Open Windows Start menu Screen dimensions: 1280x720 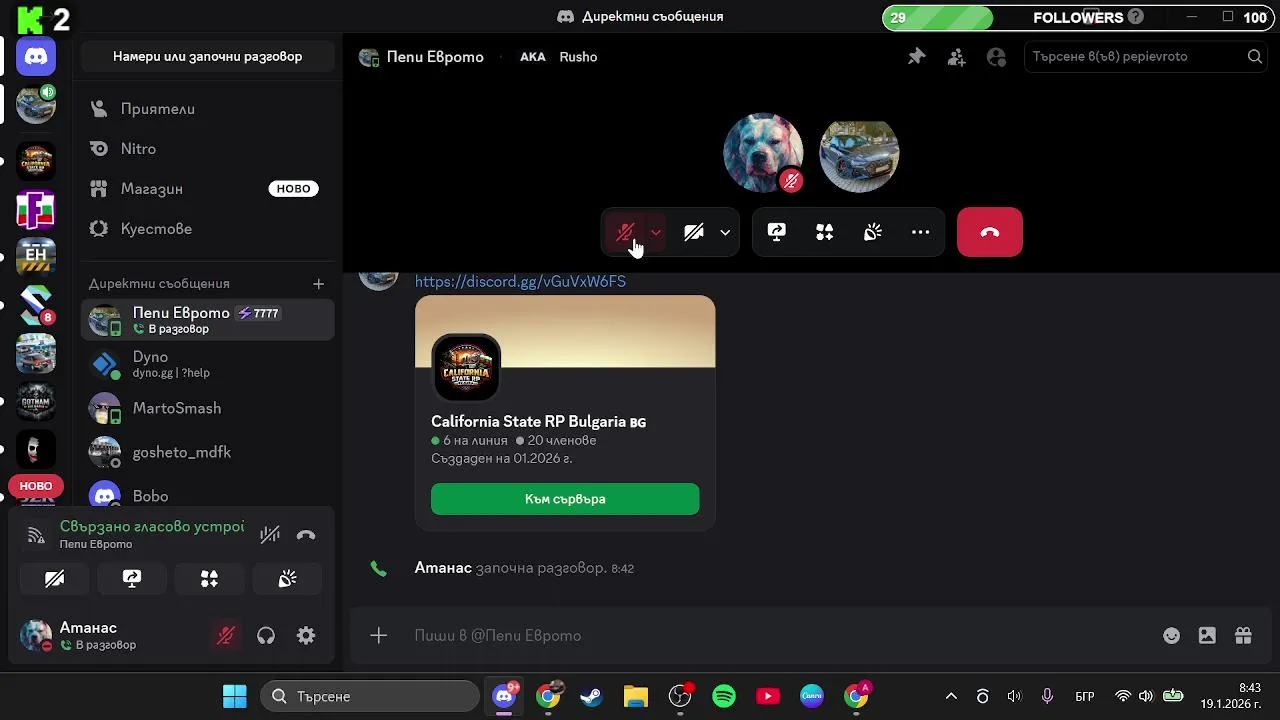coord(235,696)
